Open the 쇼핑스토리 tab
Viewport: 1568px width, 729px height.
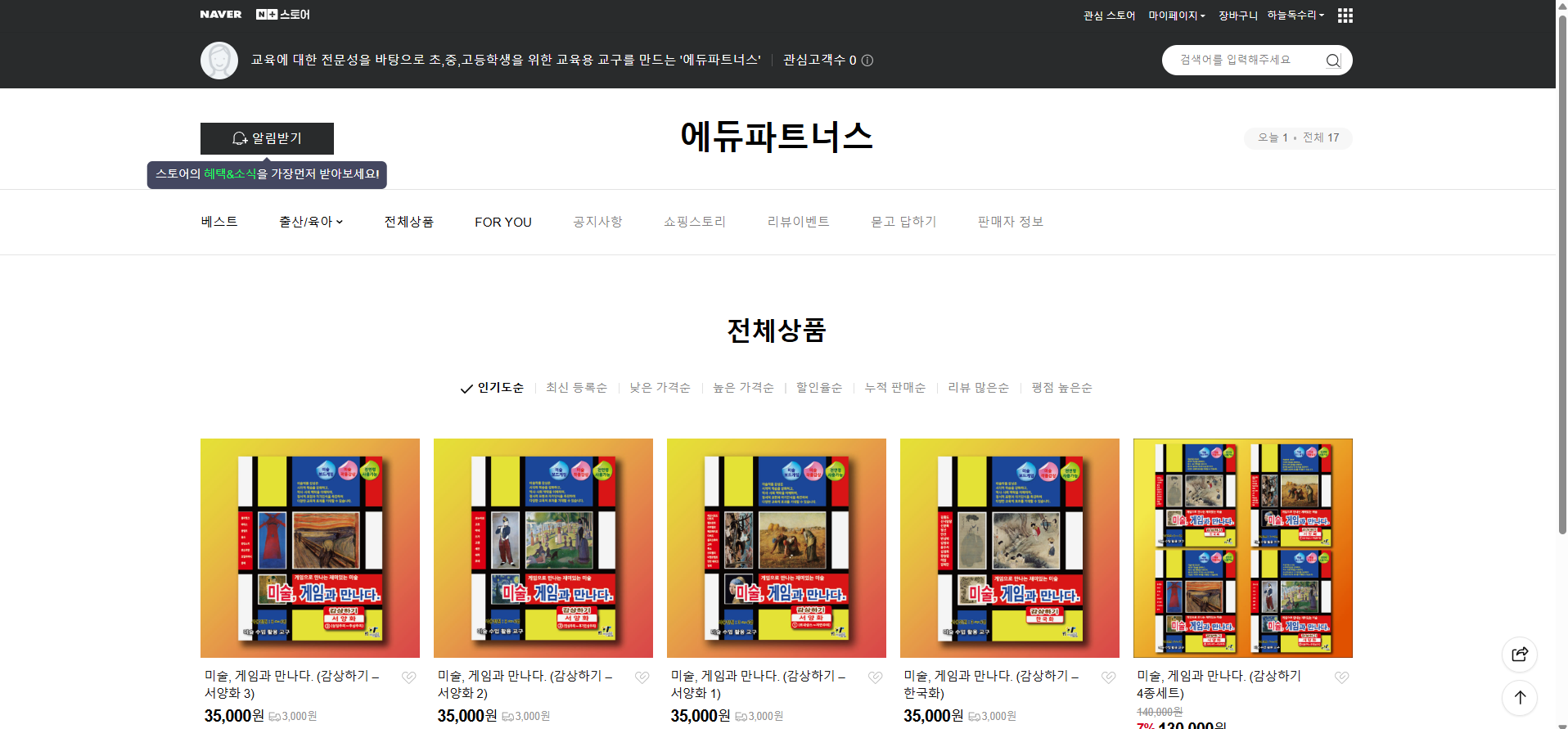click(x=695, y=222)
